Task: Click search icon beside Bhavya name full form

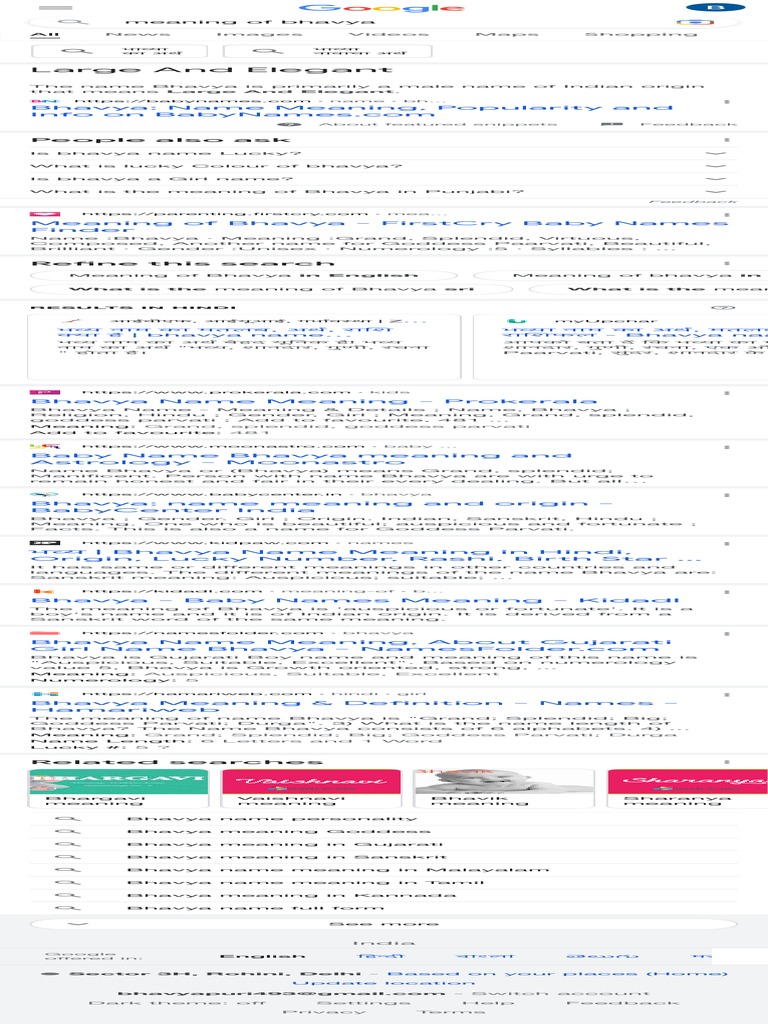Action: 67,908
